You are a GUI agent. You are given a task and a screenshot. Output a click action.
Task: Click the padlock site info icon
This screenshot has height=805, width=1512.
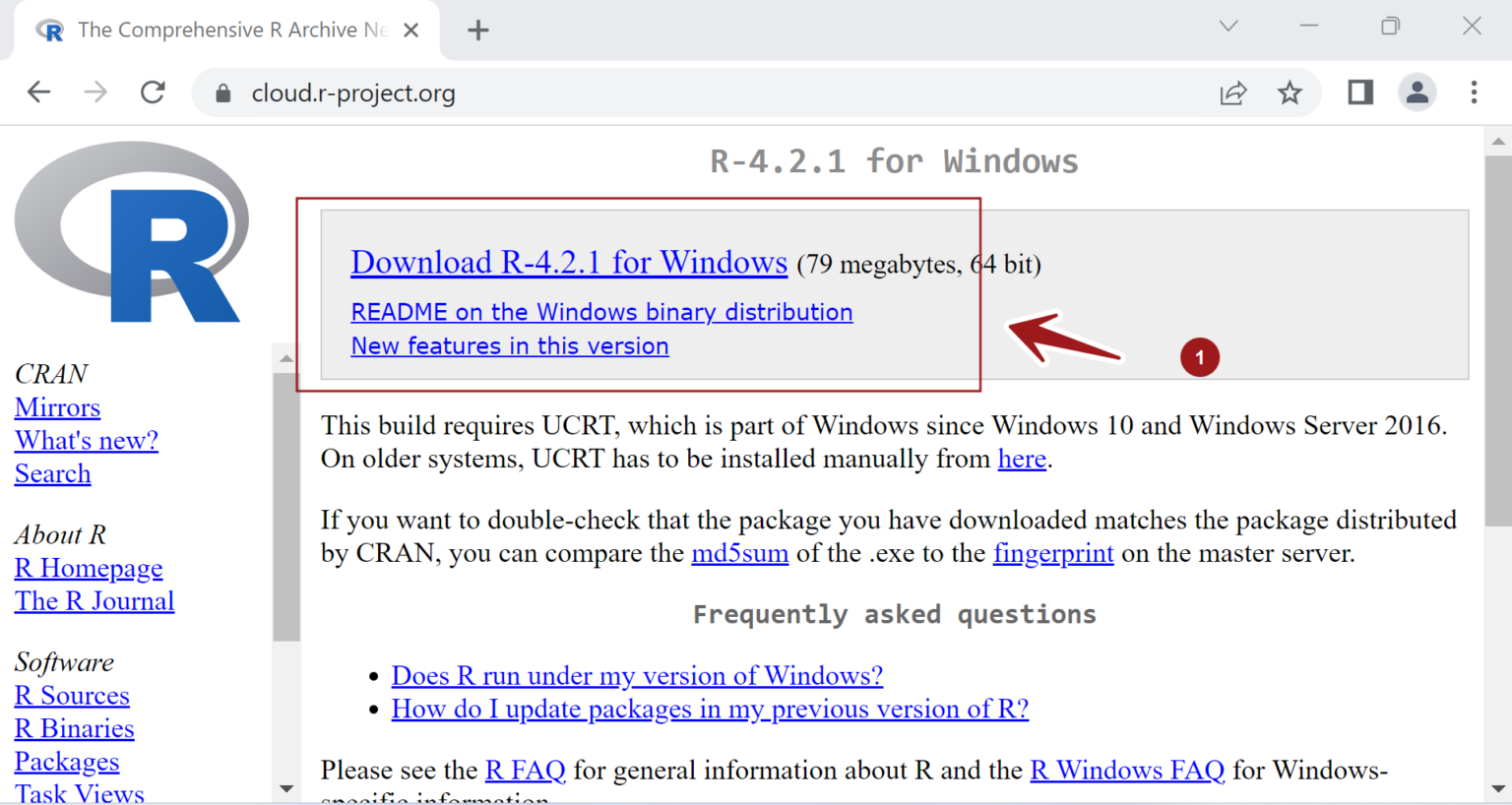[x=223, y=93]
